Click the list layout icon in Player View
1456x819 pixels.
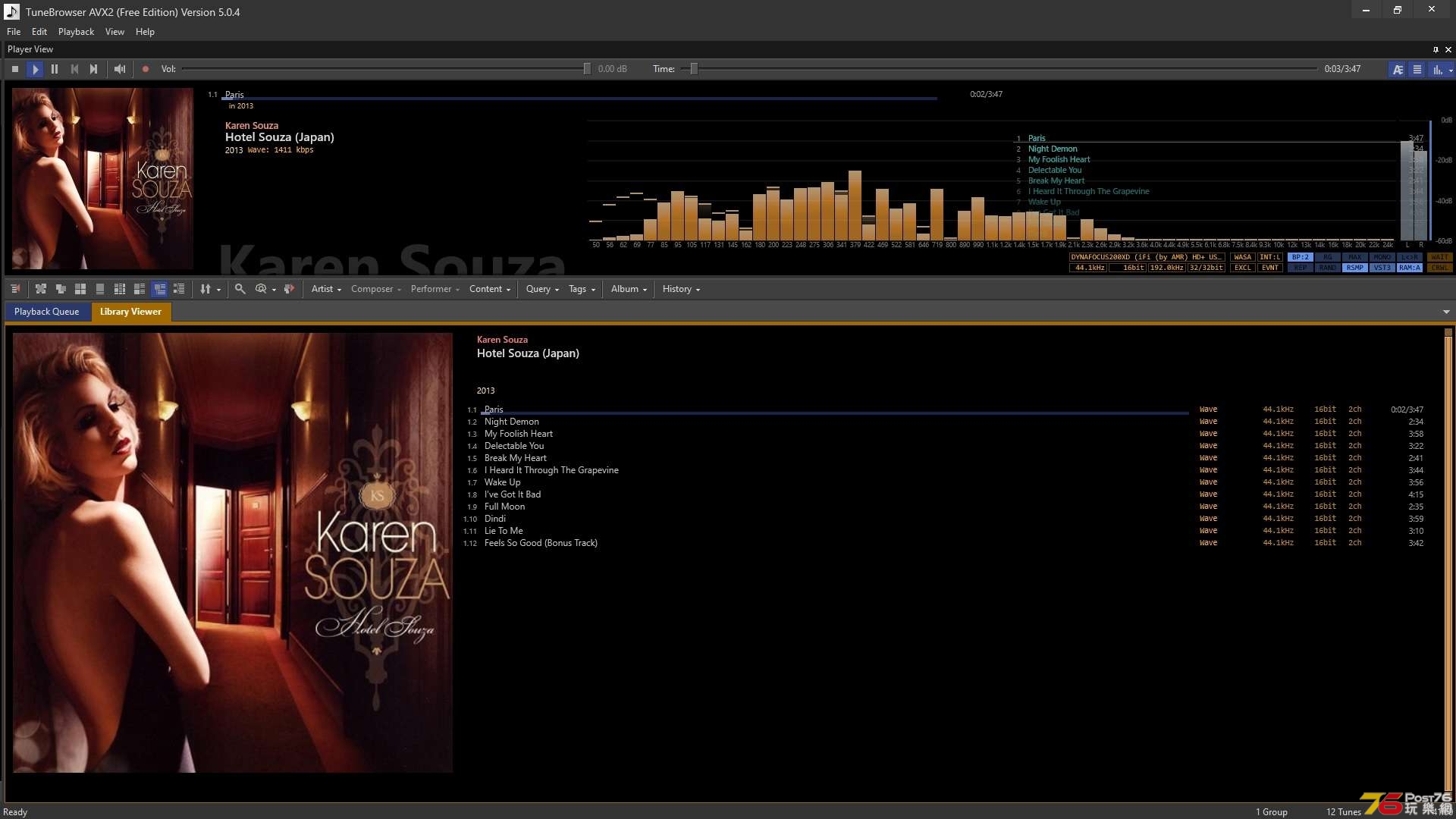[x=1417, y=69]
